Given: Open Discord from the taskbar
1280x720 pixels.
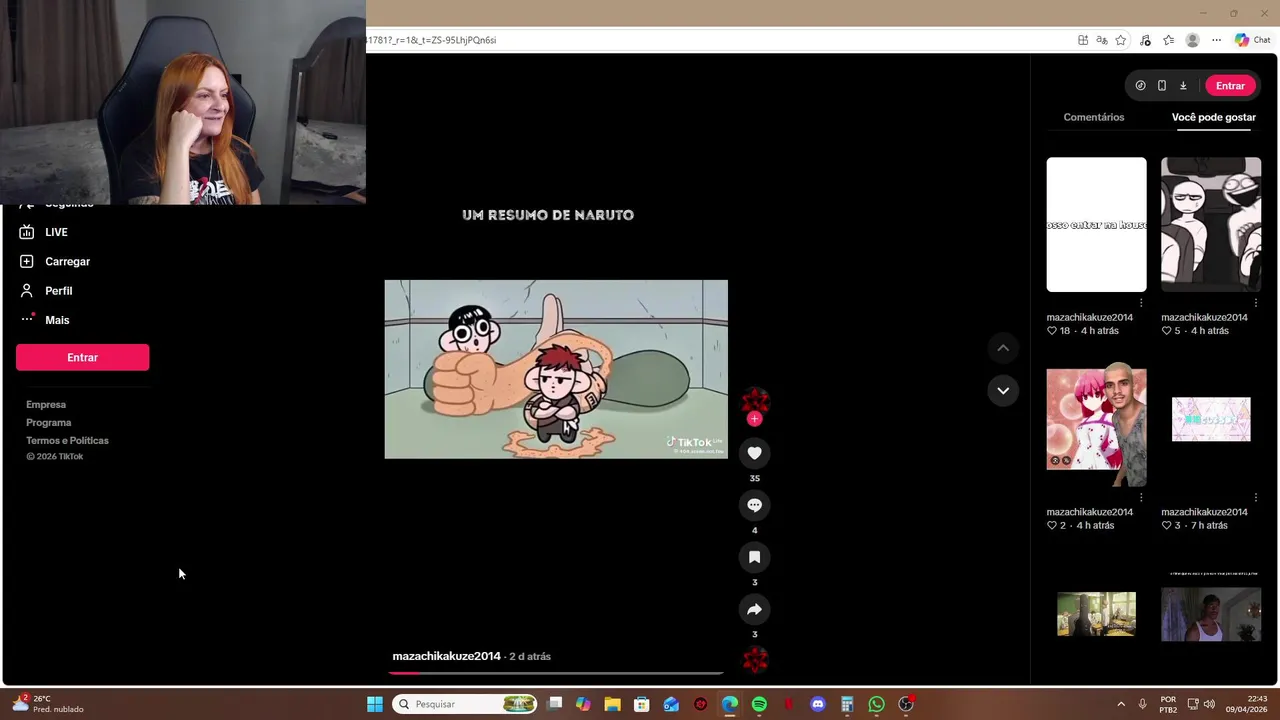Looking at the screenshot, I should tap(818, 704).
